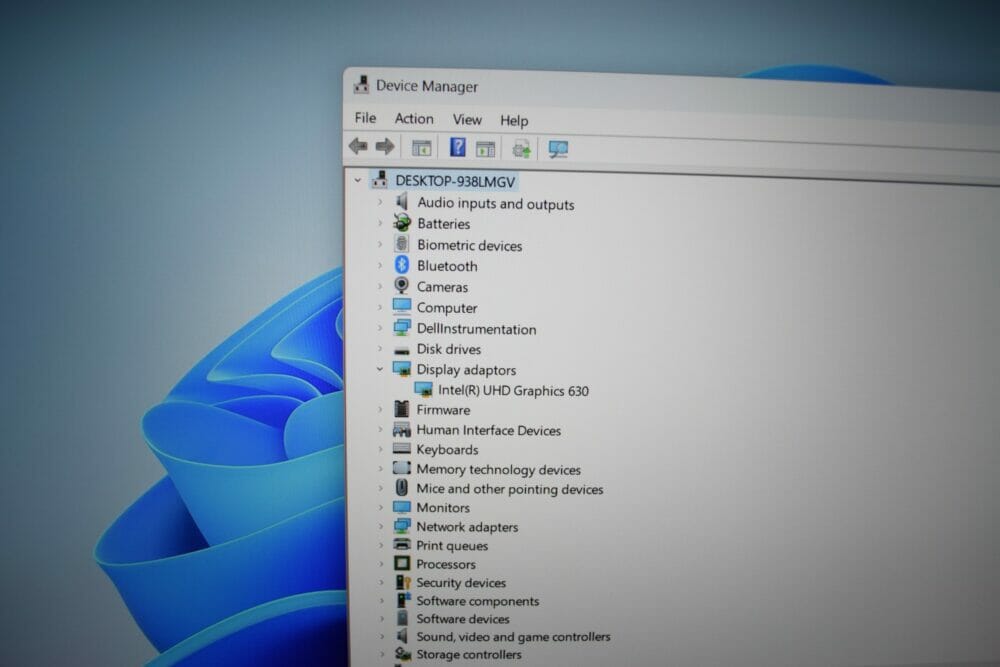Click the Bluetooth category icon
This screenshot has height=667, width=1000.
pos(402,265)
